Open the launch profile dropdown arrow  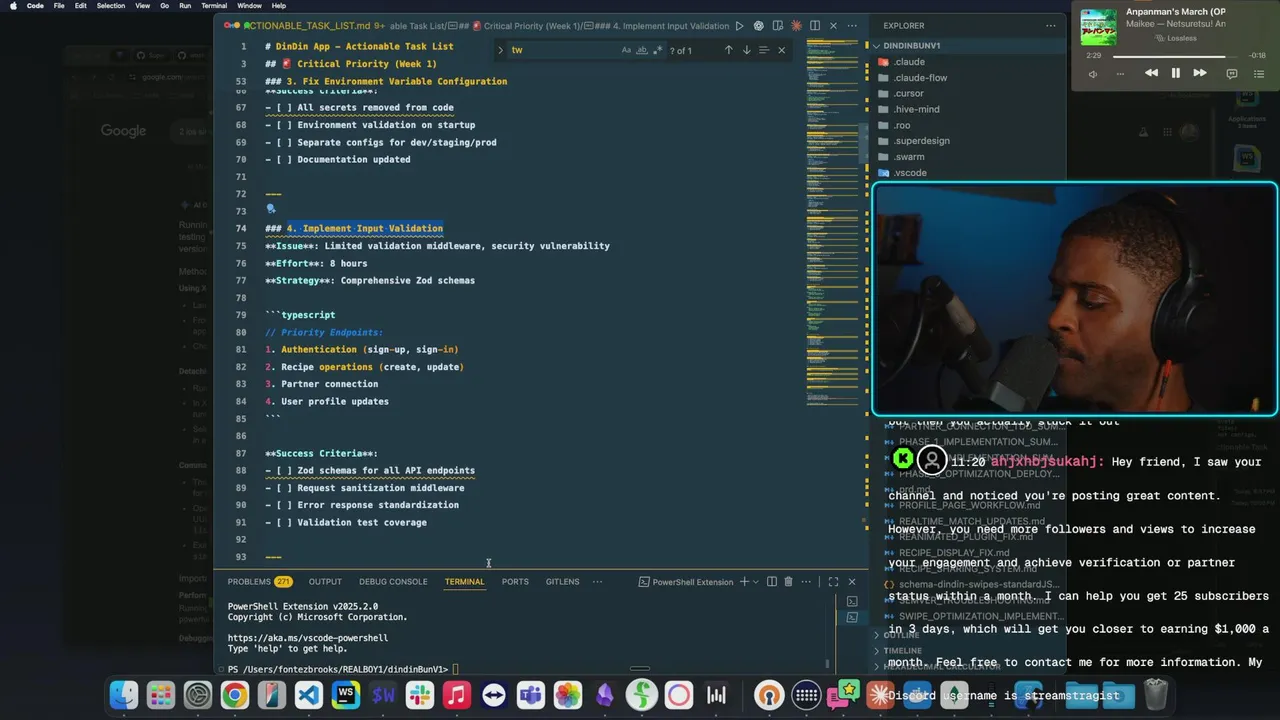point(756,582)
